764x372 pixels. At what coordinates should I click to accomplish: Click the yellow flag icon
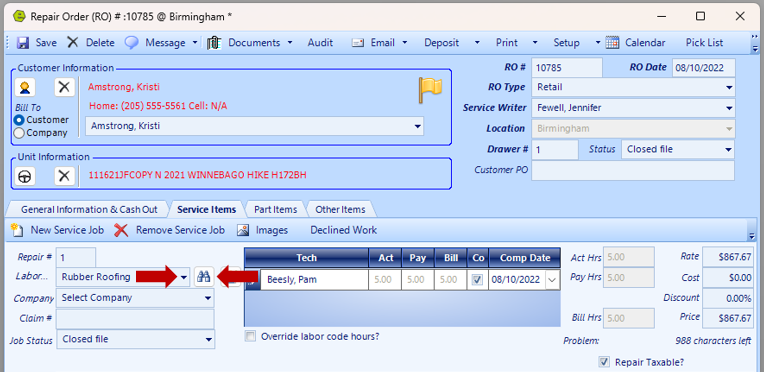coord(430,90)
